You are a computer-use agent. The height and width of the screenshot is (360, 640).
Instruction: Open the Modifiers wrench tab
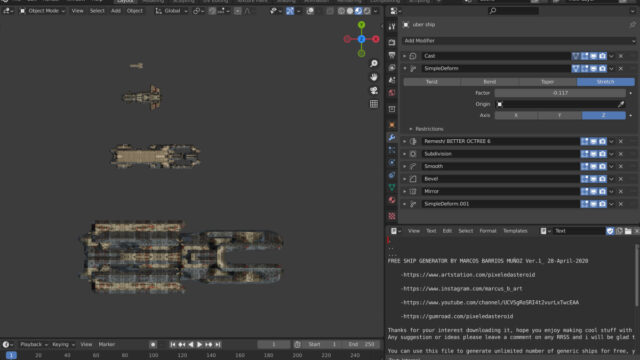coord(392,138)
